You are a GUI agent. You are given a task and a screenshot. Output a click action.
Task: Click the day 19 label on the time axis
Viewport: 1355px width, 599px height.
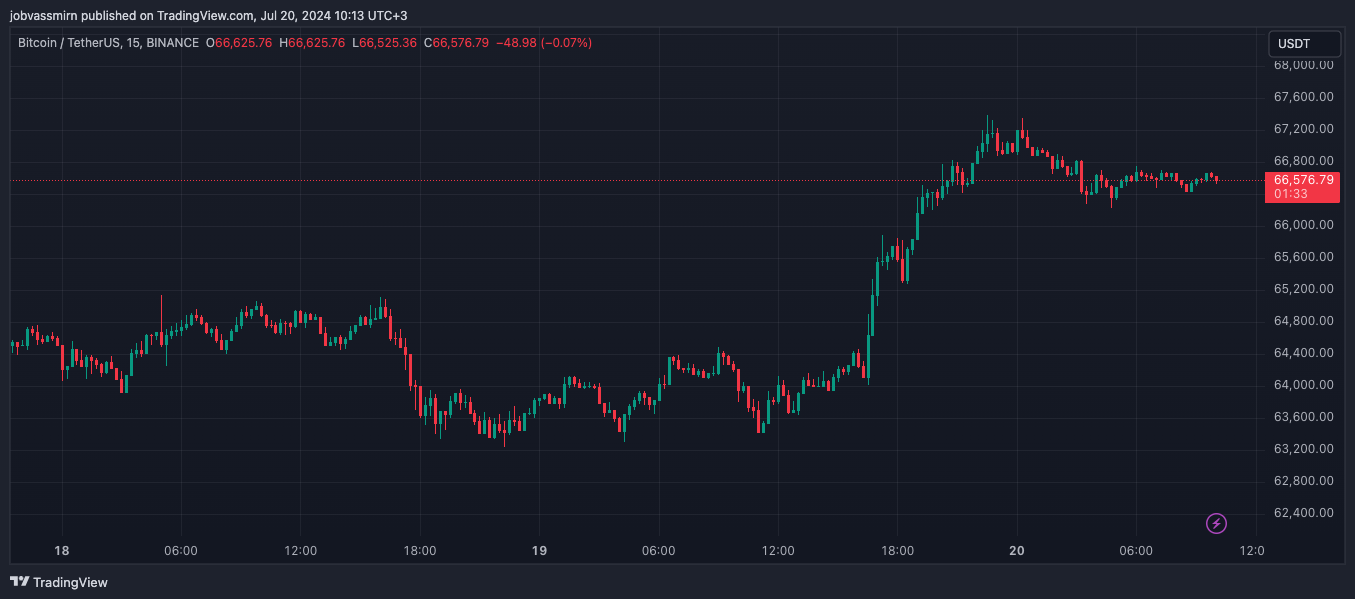click(x=539, y=551)
